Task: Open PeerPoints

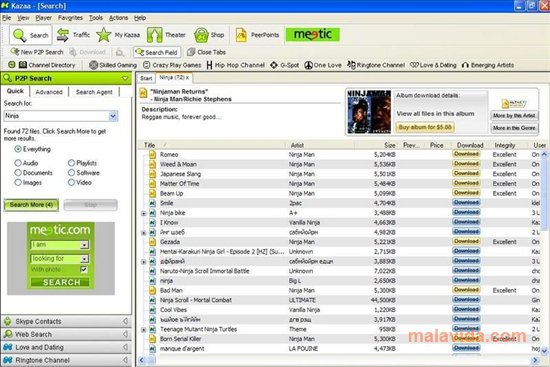Action: tap(257, 35)
